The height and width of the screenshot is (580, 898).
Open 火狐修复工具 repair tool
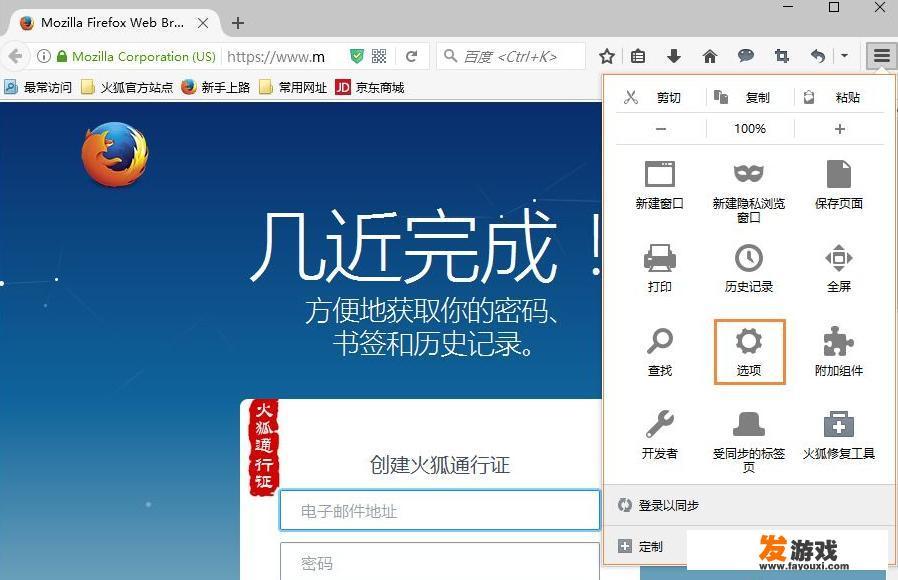pyautogui.click(x=838, y=435)
